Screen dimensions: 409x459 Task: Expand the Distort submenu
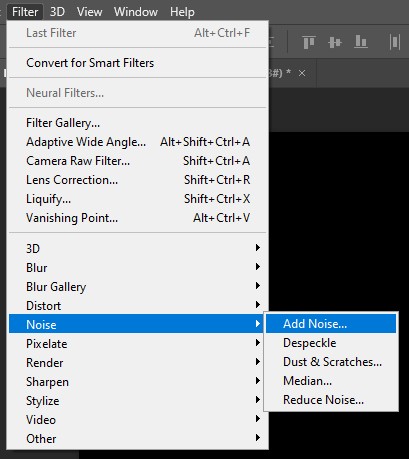pyautogui.click(x=137, y=305)
